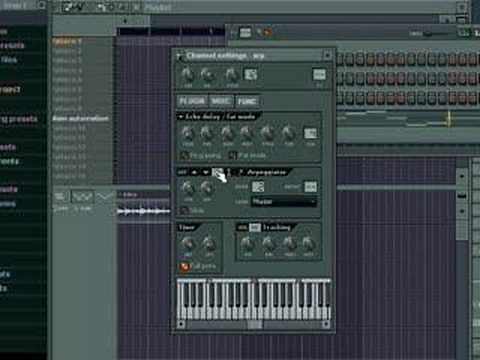Image resolution: width=480 pixels, height=360 pixels.
Task: Click the curve envelope button below patterns
Action: pos(105,197)
